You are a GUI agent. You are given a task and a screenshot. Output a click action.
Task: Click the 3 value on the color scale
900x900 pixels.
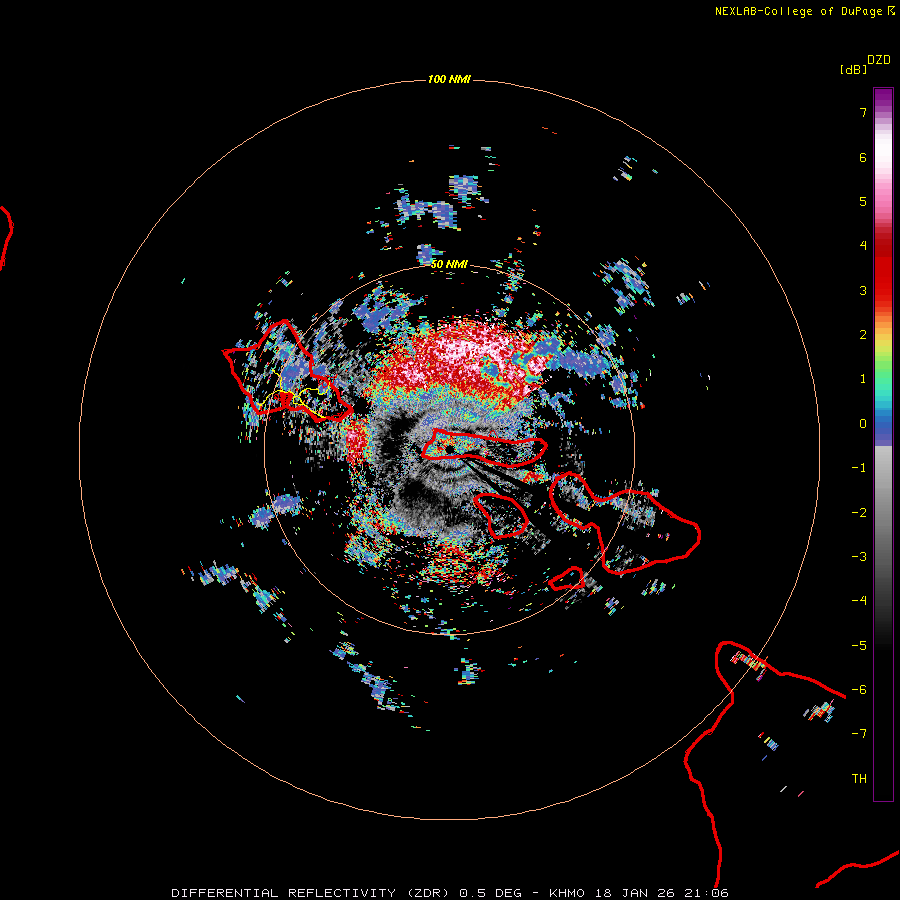click(863, 290)
